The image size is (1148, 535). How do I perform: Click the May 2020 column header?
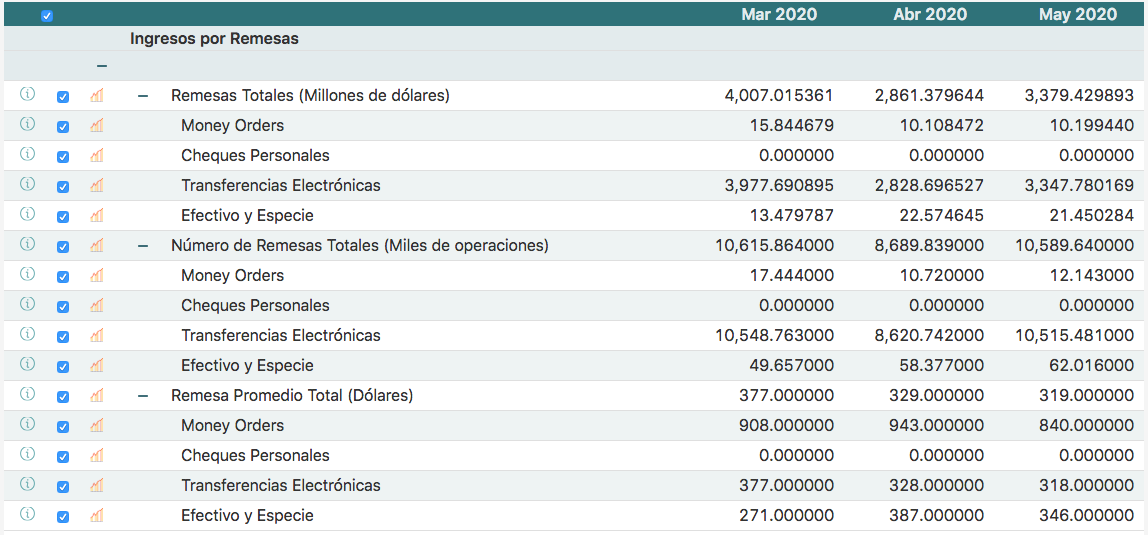(x=1077, y=14)
